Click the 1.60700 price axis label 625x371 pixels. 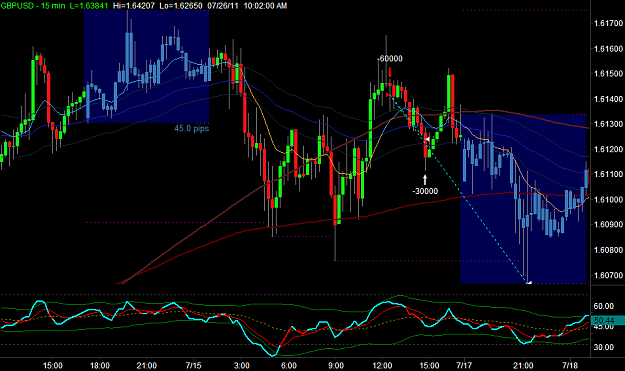pos(608,275)
